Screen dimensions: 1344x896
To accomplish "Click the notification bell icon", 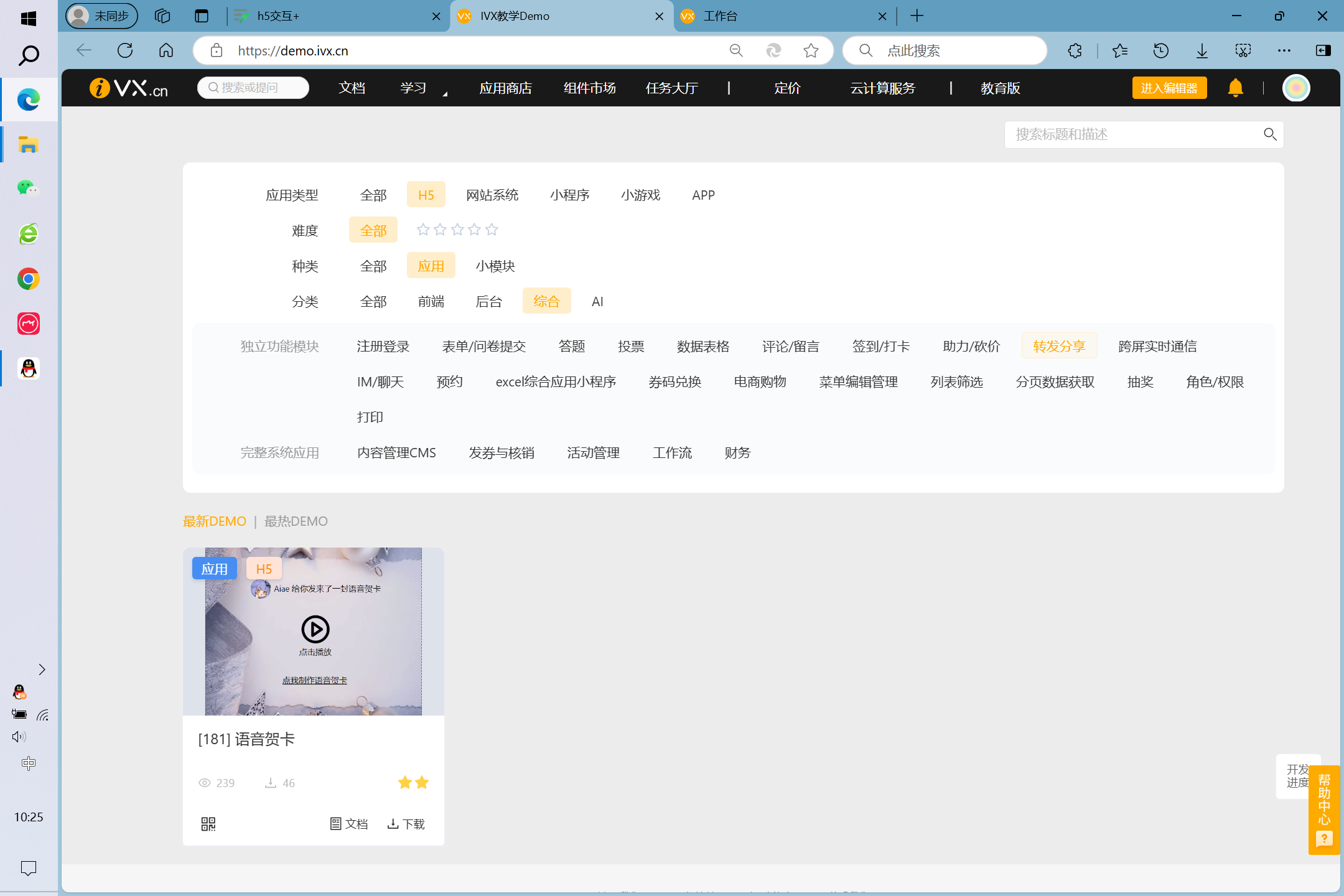I will tap(1235, 88).
